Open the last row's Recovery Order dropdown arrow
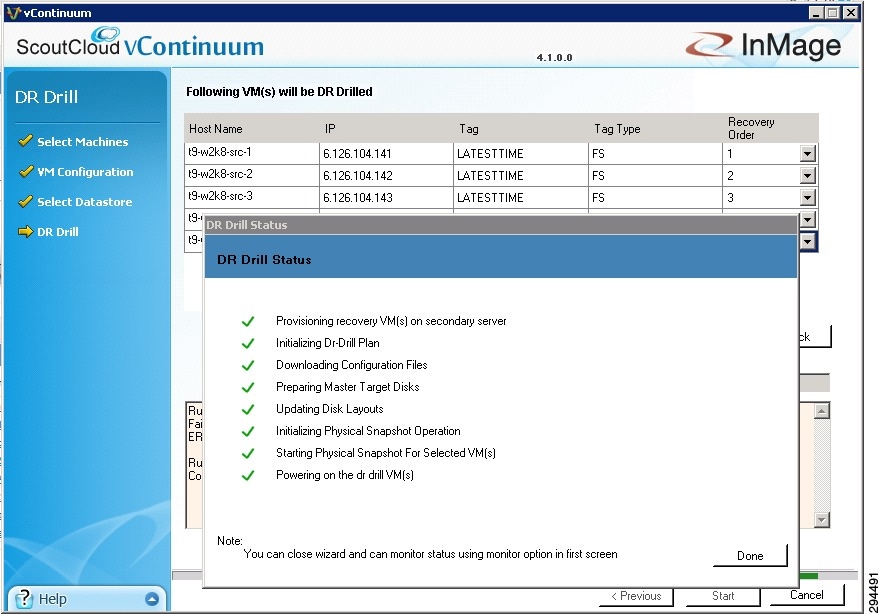The width and height of the screenshot is (879, 614). 807,242
